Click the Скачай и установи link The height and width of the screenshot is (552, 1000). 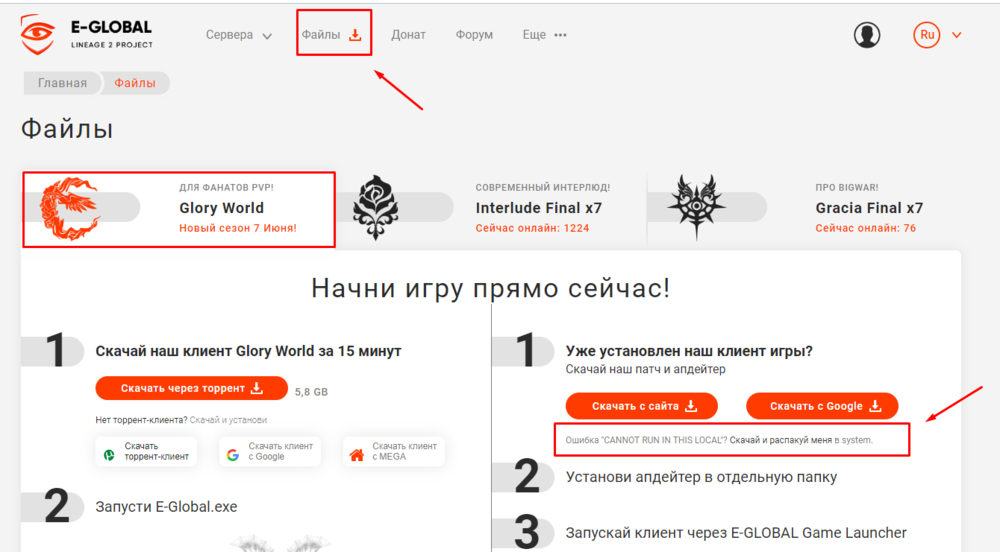point(228,420)
